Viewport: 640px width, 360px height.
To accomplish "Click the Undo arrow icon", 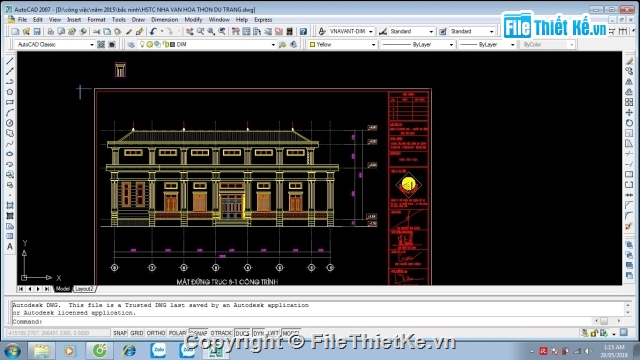I will tap(153, 31).
